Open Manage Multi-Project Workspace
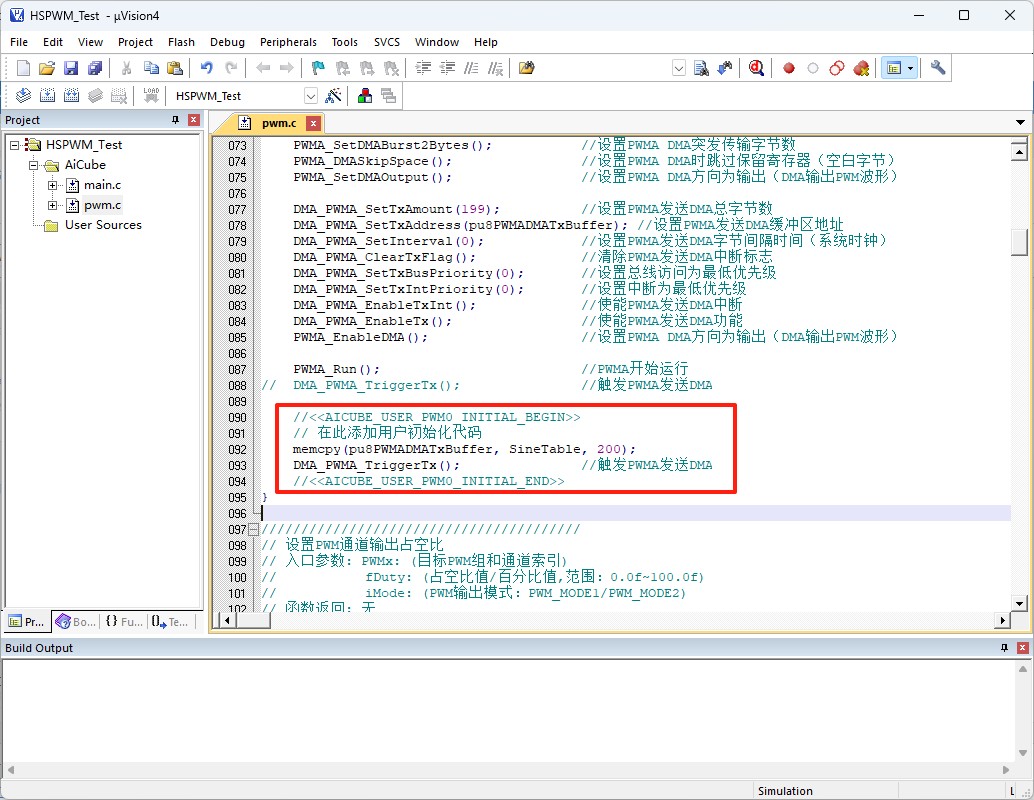Screen dimensions: 1034x800 pos(389,96)
